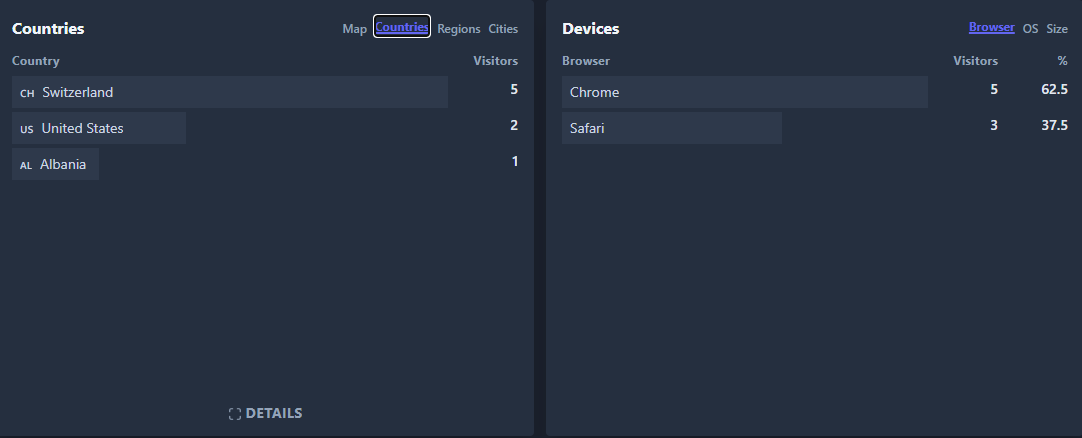The height and width of the screenshot is (438, 1082).
Task: Click the CH country code flag
Action: (27, 93)
